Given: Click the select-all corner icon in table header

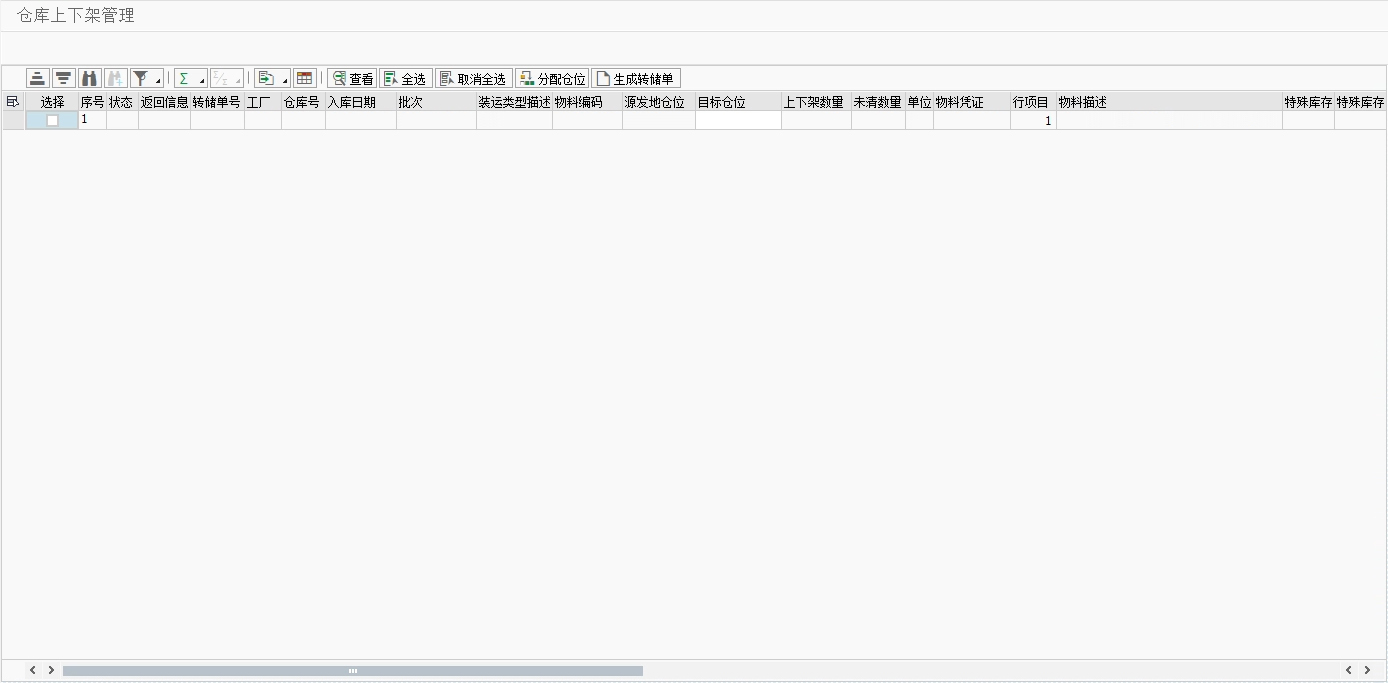Looking at the screenshot, I should pos(13,102).
